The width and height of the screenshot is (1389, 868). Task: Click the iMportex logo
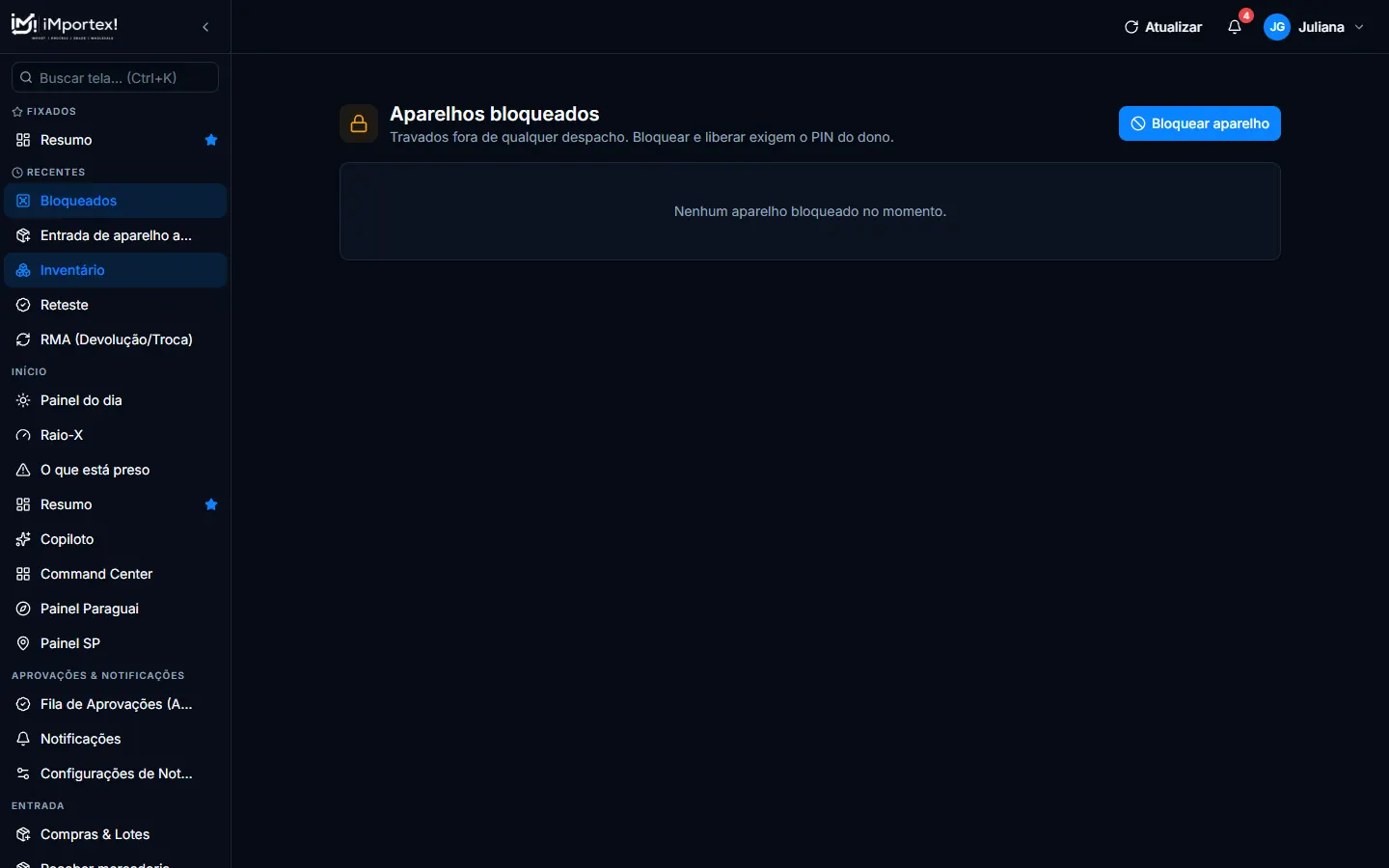(65, 26)
